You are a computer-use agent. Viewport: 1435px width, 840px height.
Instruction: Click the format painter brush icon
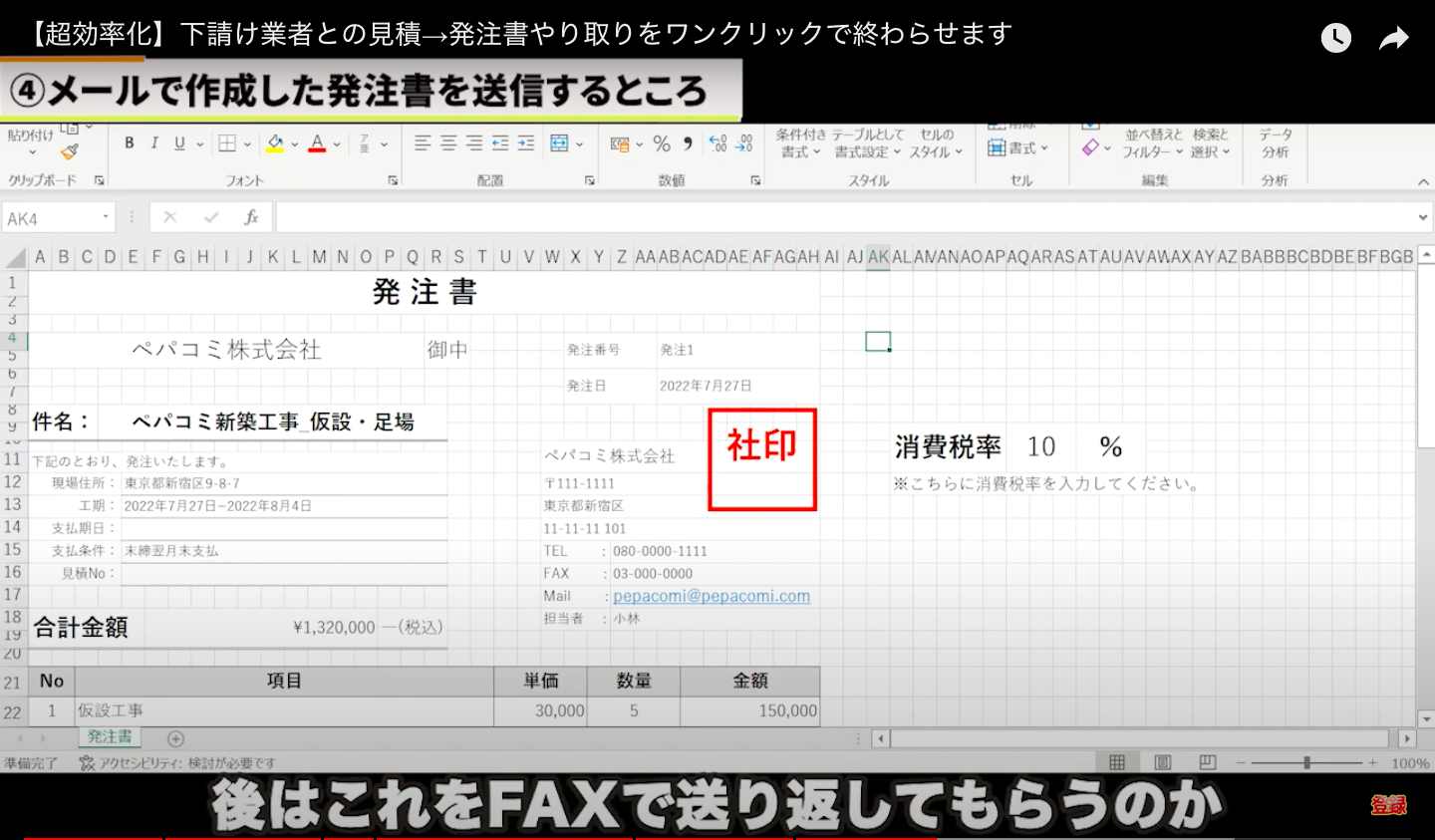[x=69, y=151]
